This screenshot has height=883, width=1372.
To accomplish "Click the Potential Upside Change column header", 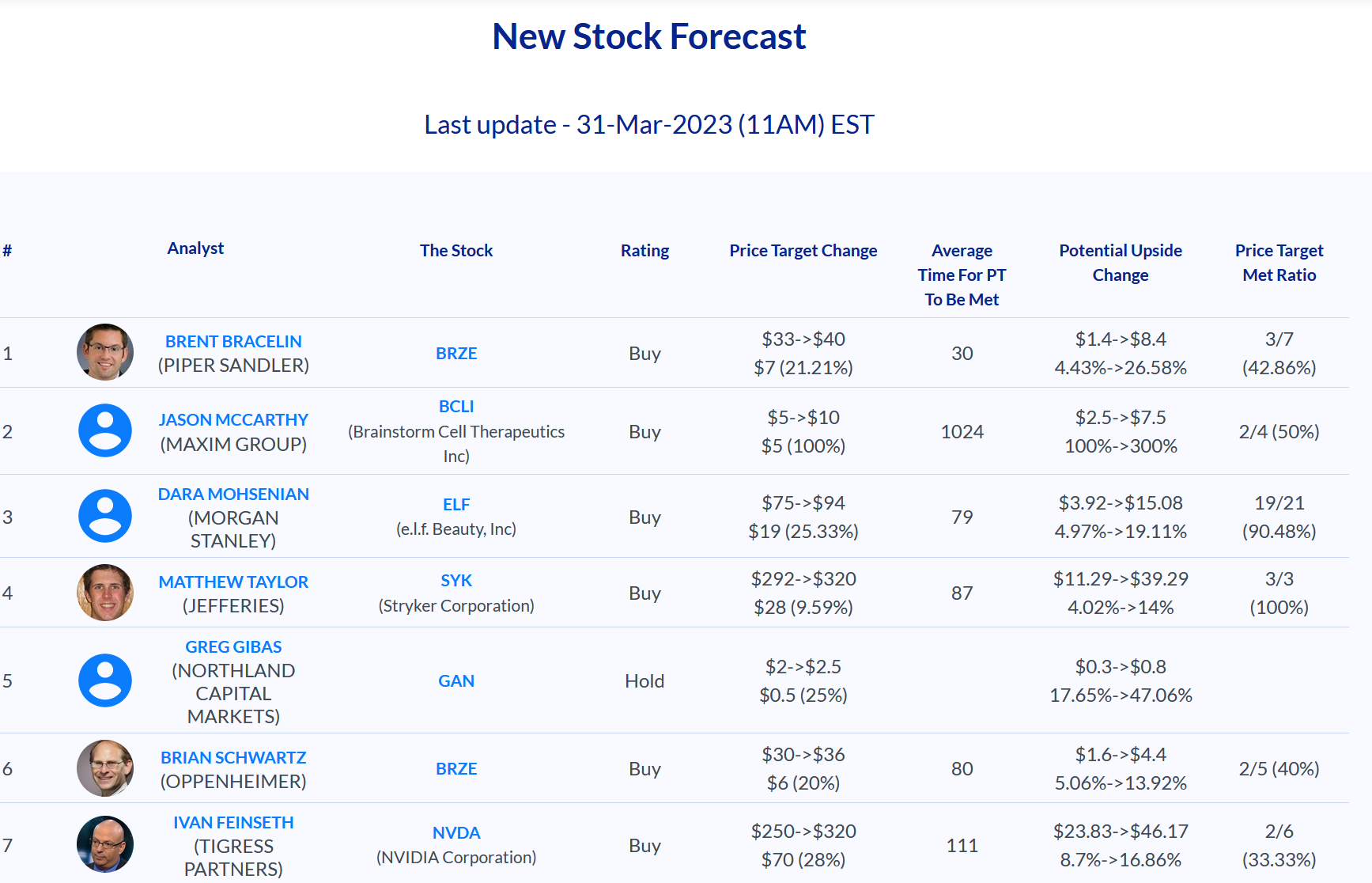I will click(x=1121, y=263).
